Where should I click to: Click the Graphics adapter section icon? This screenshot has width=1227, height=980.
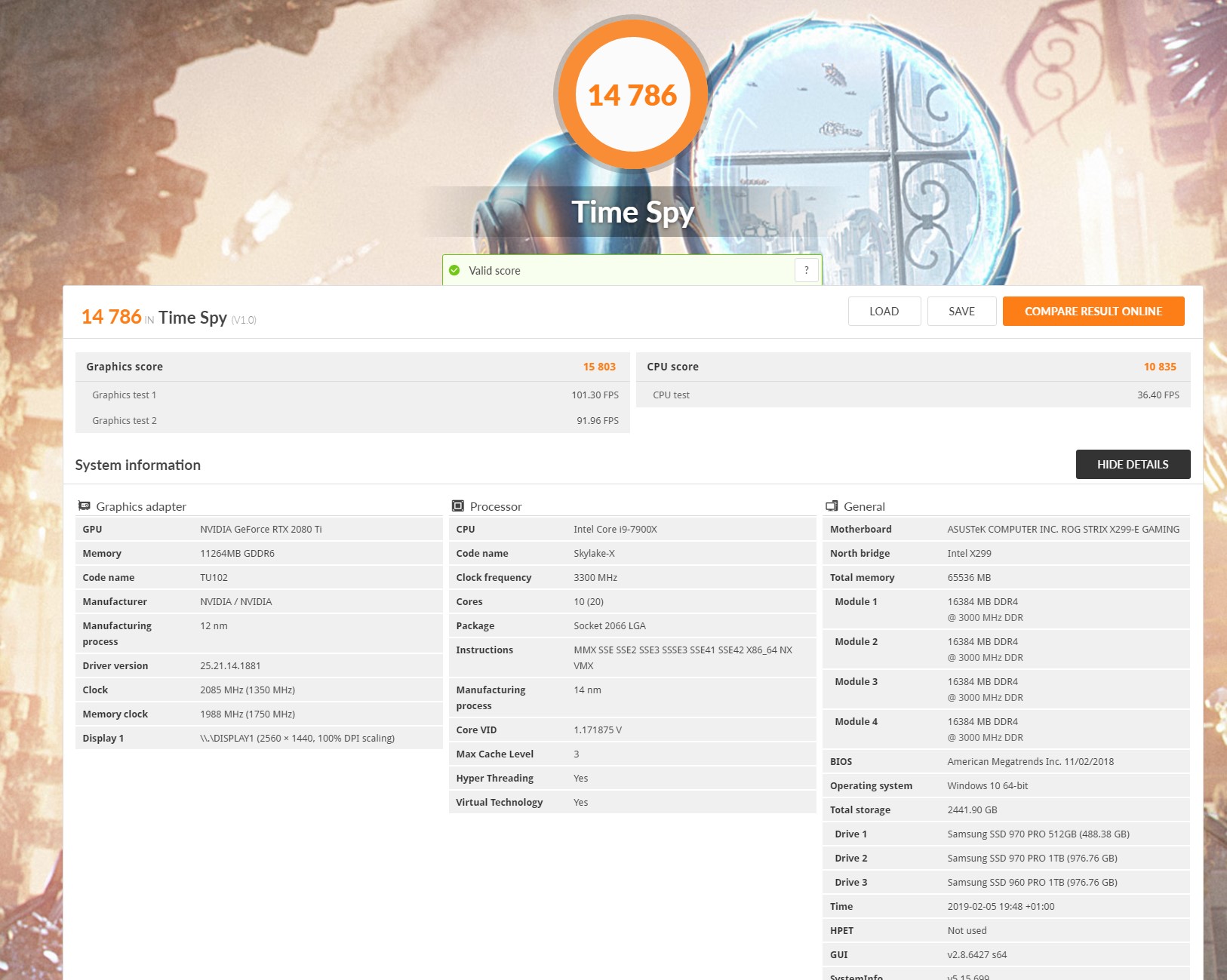tap(85, 506)
